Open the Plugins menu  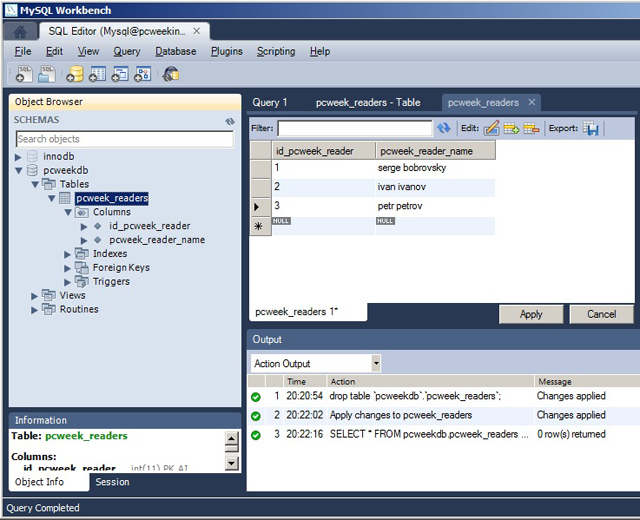coord(227,51)
